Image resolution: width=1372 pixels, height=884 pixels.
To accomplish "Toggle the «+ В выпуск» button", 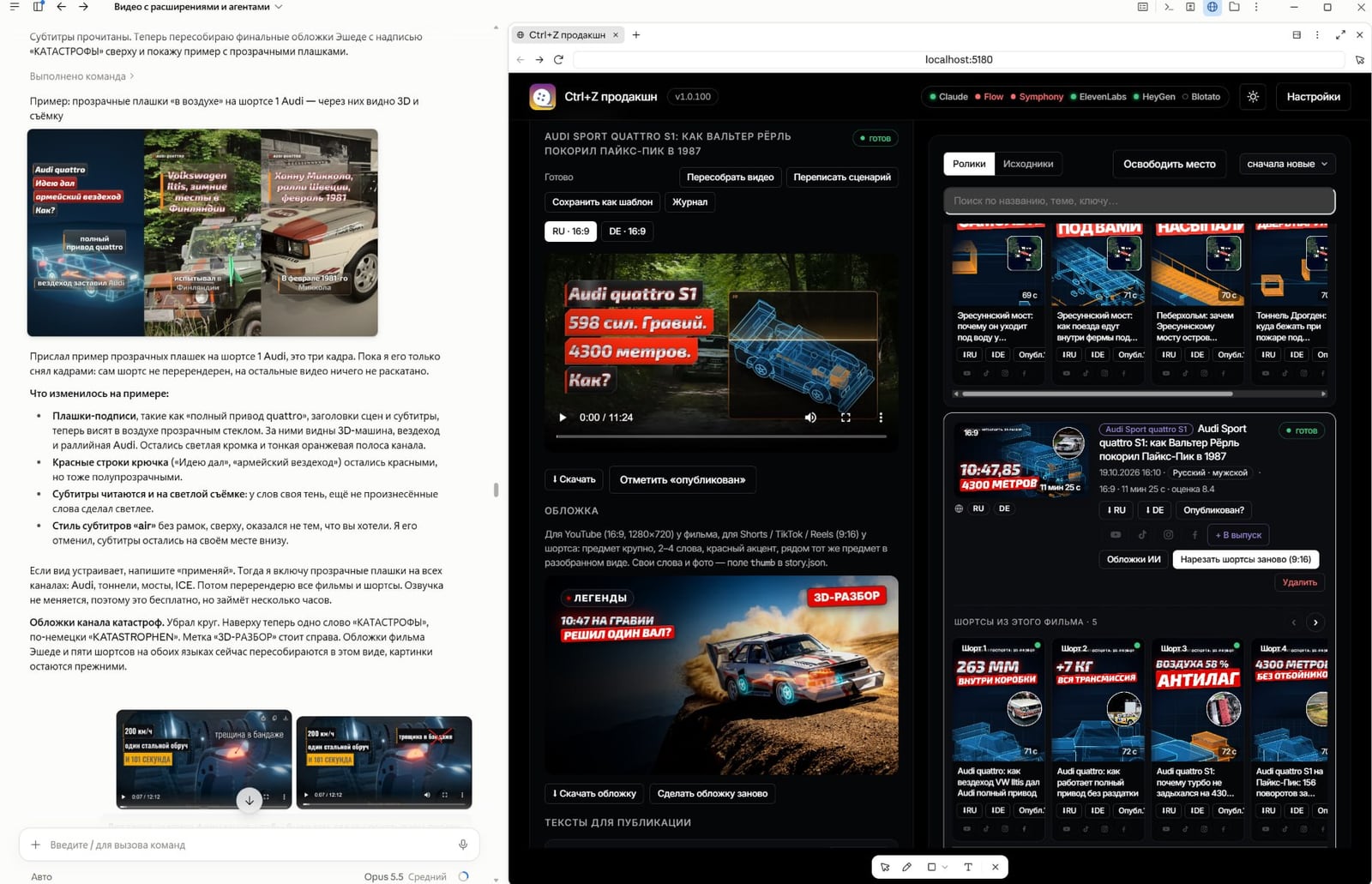I will coord(1238,535).
